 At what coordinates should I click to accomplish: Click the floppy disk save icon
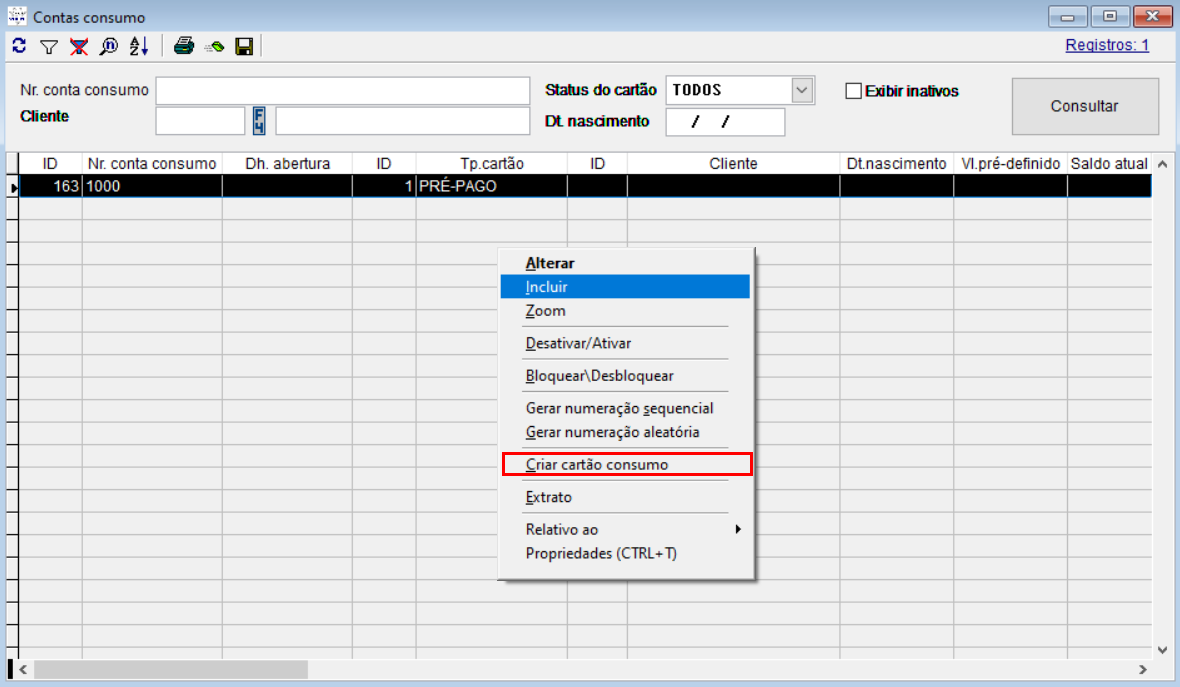243,46
